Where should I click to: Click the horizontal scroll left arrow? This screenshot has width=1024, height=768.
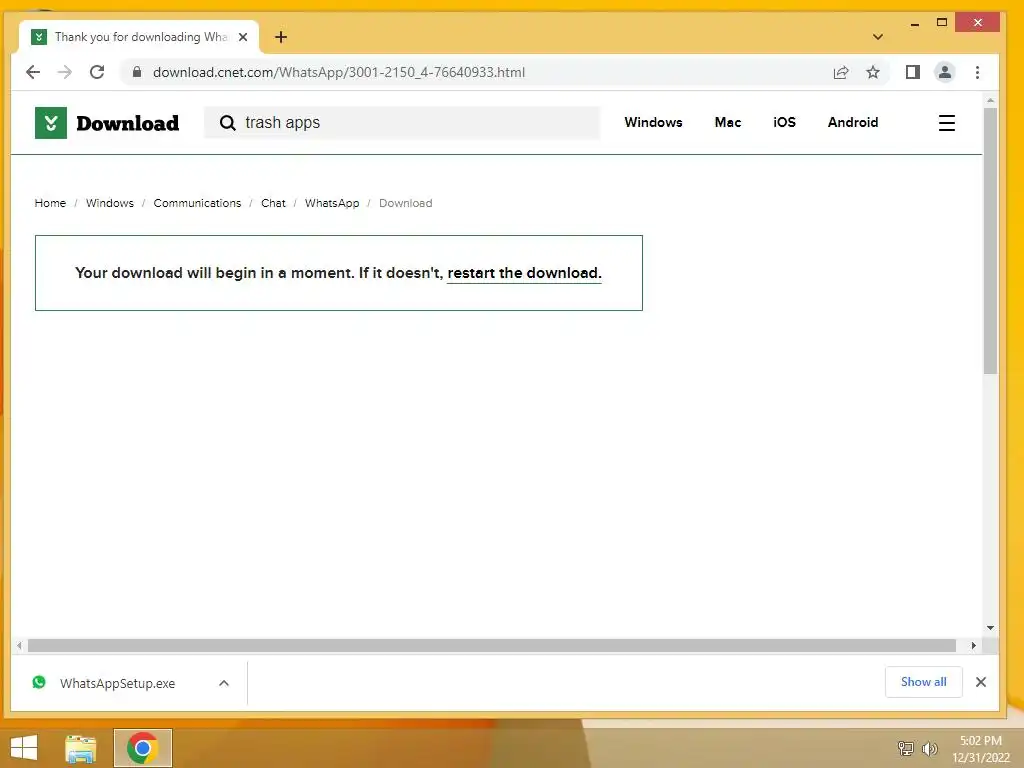pyautogui.click(x=19, y=646)
